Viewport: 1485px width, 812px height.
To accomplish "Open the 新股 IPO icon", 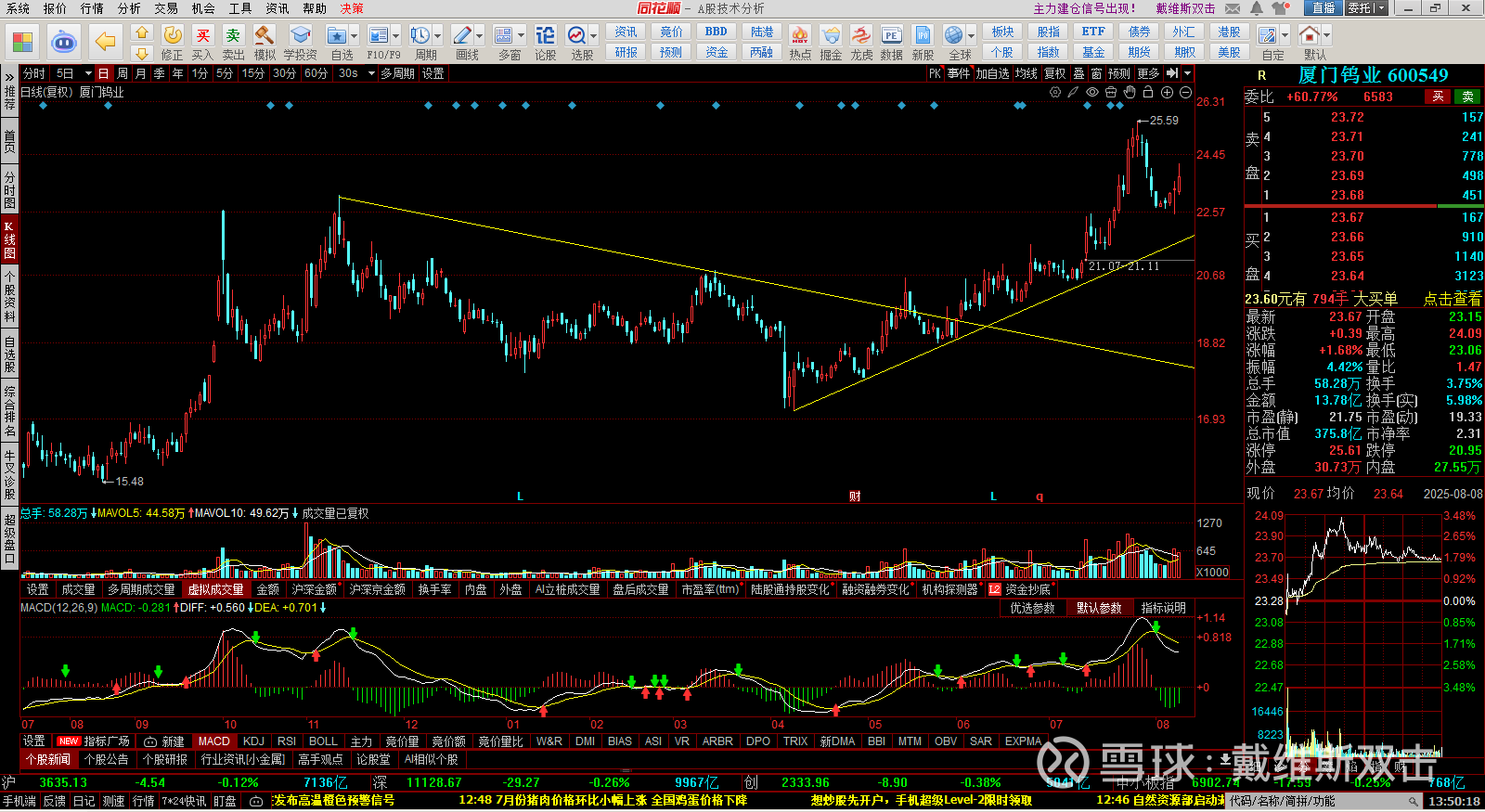I will 923,35.
